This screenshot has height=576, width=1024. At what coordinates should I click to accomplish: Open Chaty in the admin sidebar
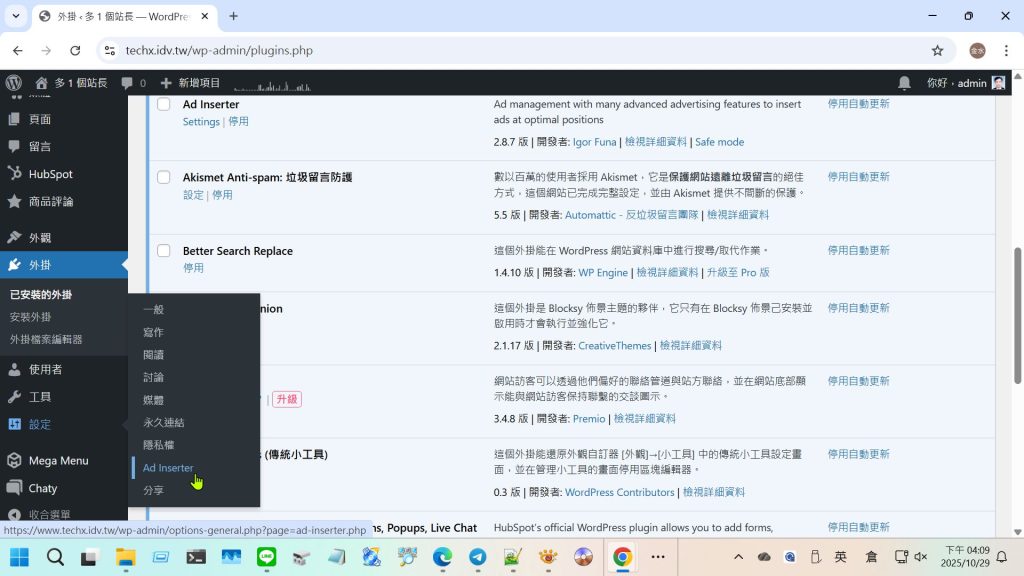(42, 488)
